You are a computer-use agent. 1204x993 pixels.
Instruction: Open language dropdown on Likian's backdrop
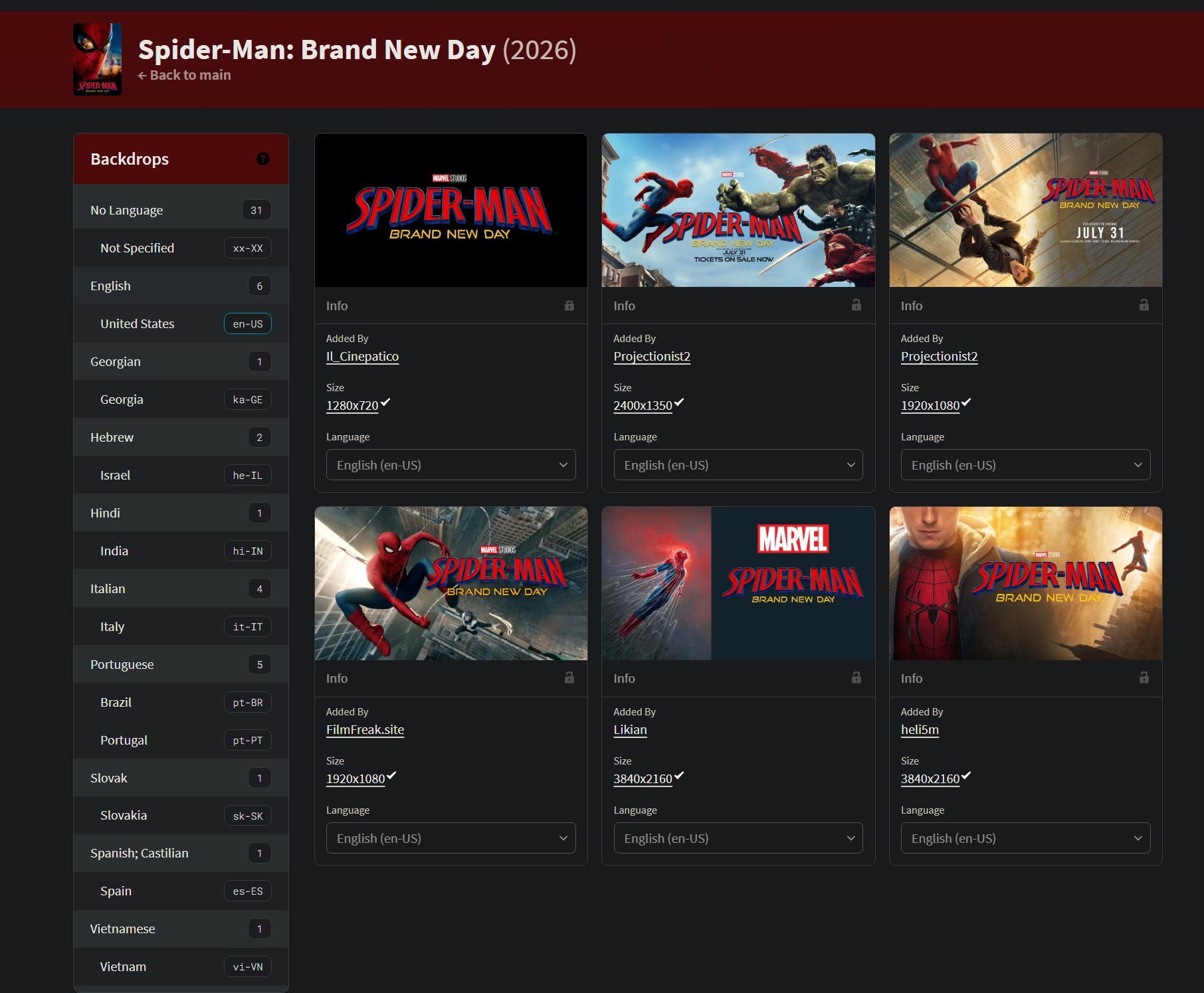(738, 838)
